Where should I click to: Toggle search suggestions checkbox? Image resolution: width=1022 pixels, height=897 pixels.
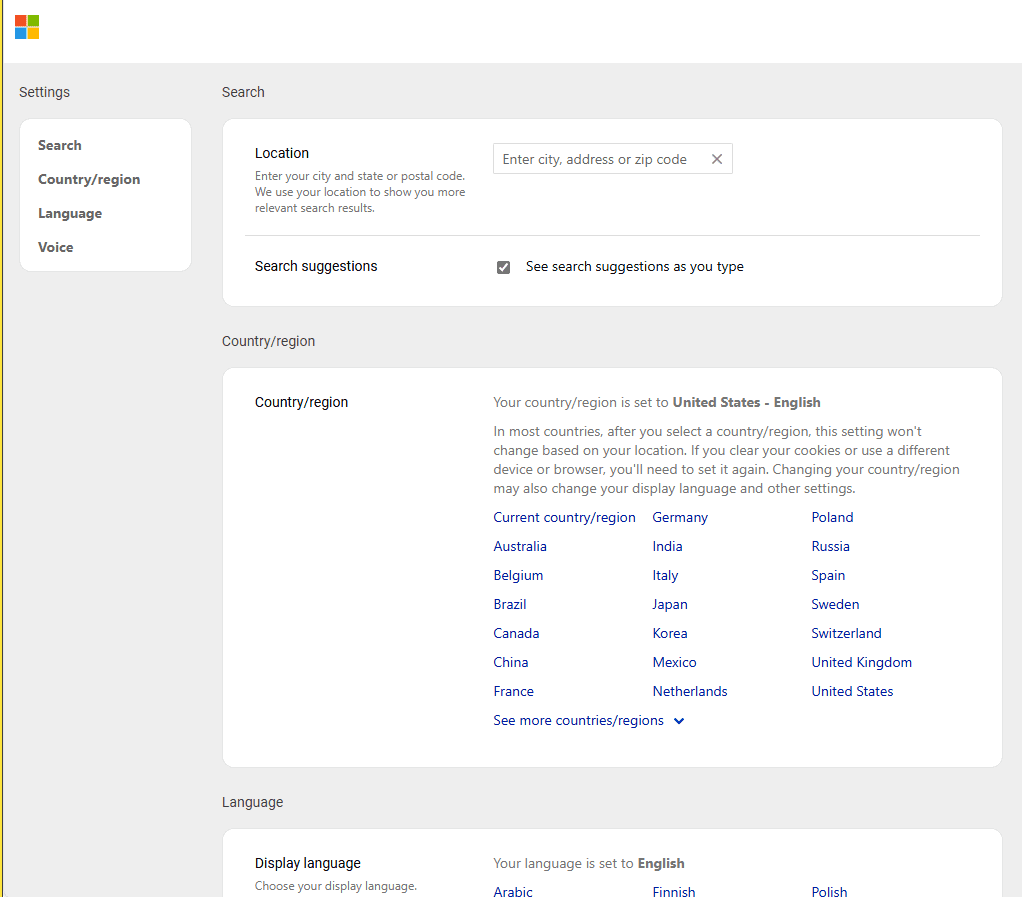tap(503, 267)
